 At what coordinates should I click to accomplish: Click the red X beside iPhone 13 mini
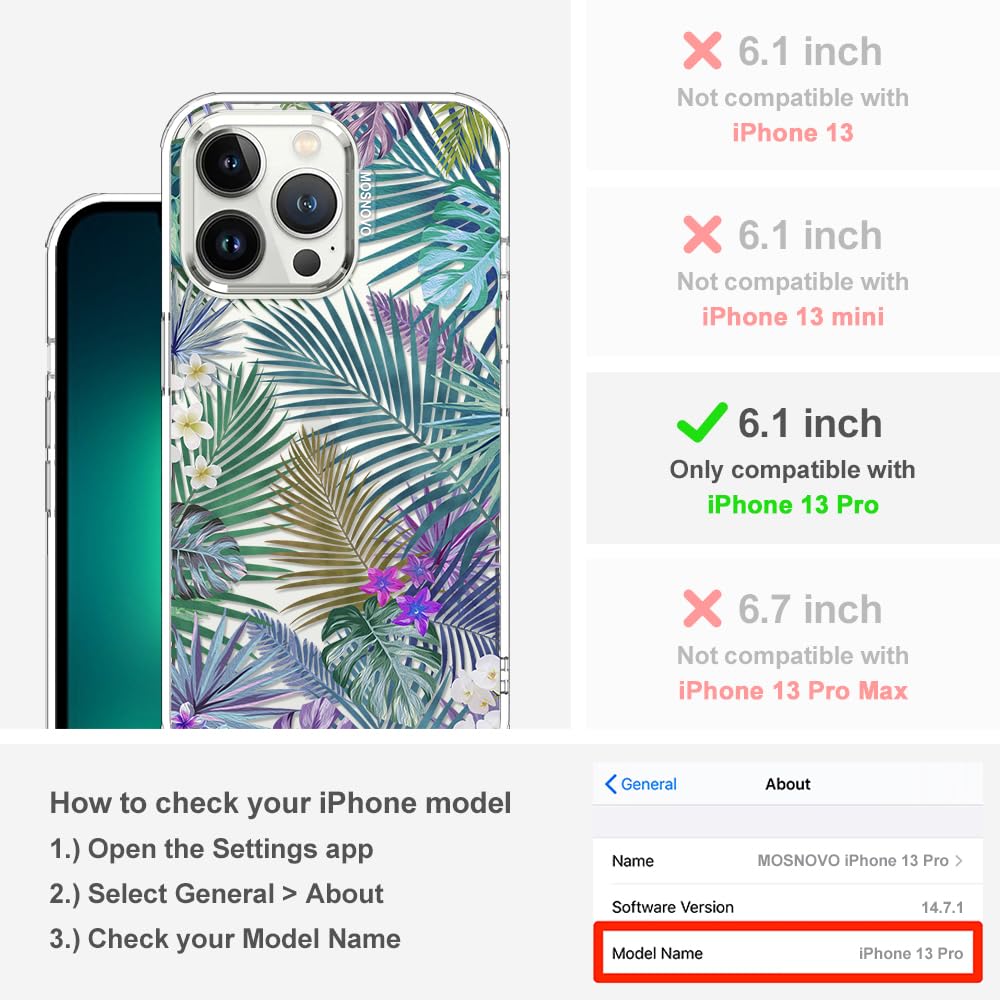pos(702,235)
